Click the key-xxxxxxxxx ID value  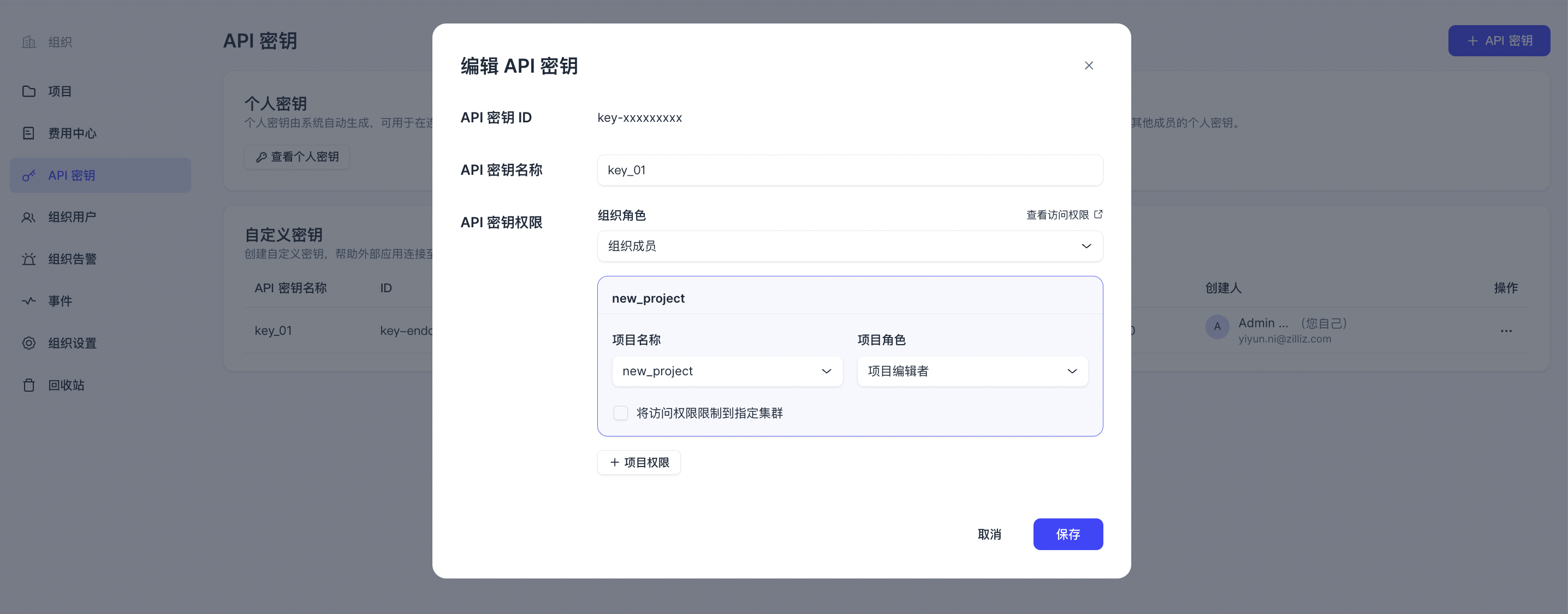pos(640,117)
